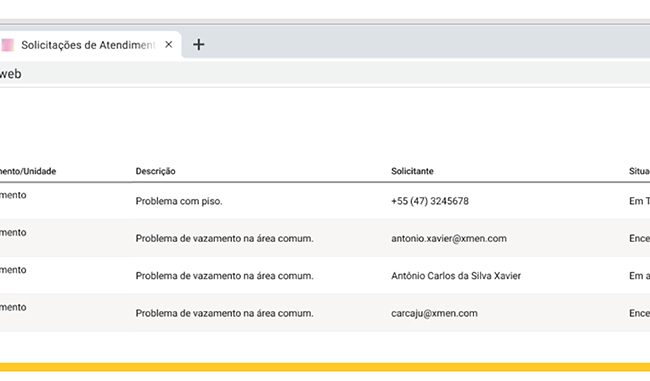Viewport: 650px width, 381px height.
Task: Click the Descrição column header
Action: pyautogui.click(x=155, y=171)
